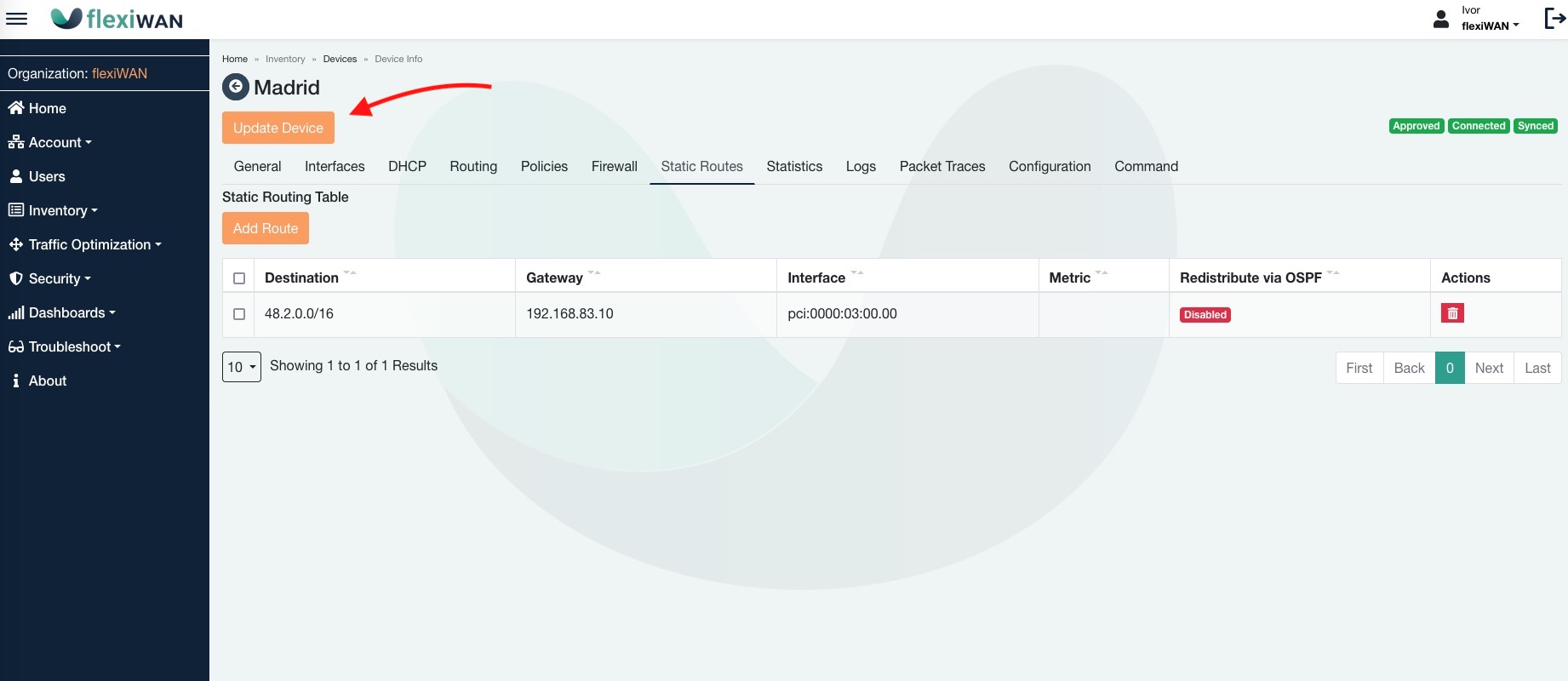
Task: Click the Home house icon in the sidebar
Action: click(x=16, y=108)
